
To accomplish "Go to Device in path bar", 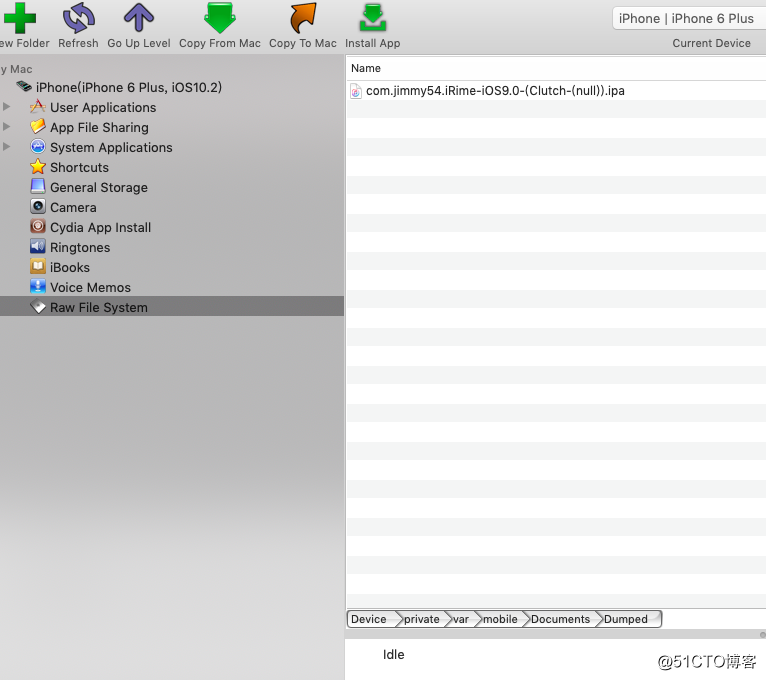I will tap(369, 619).
